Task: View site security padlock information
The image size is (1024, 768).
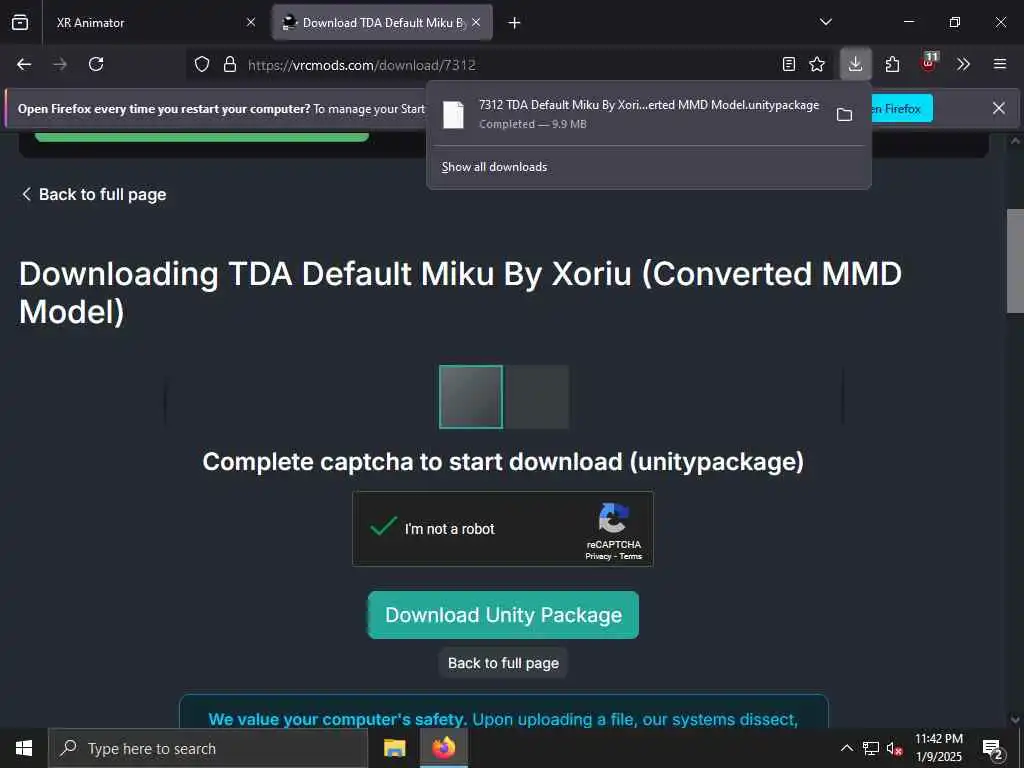Action: coord(230,64)
